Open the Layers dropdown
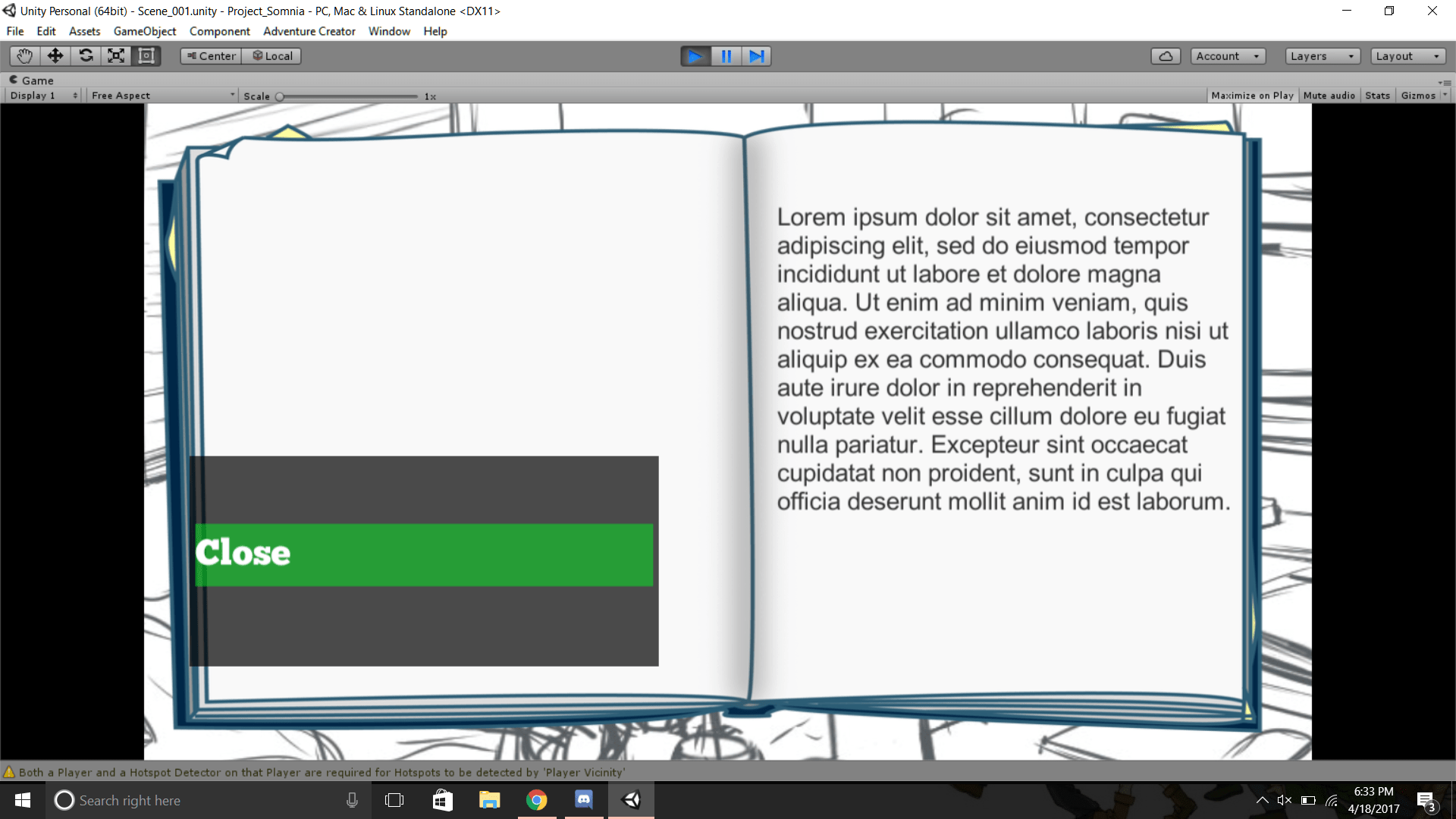Viewport: 1456px width, 819px height. pos(1322,56)
